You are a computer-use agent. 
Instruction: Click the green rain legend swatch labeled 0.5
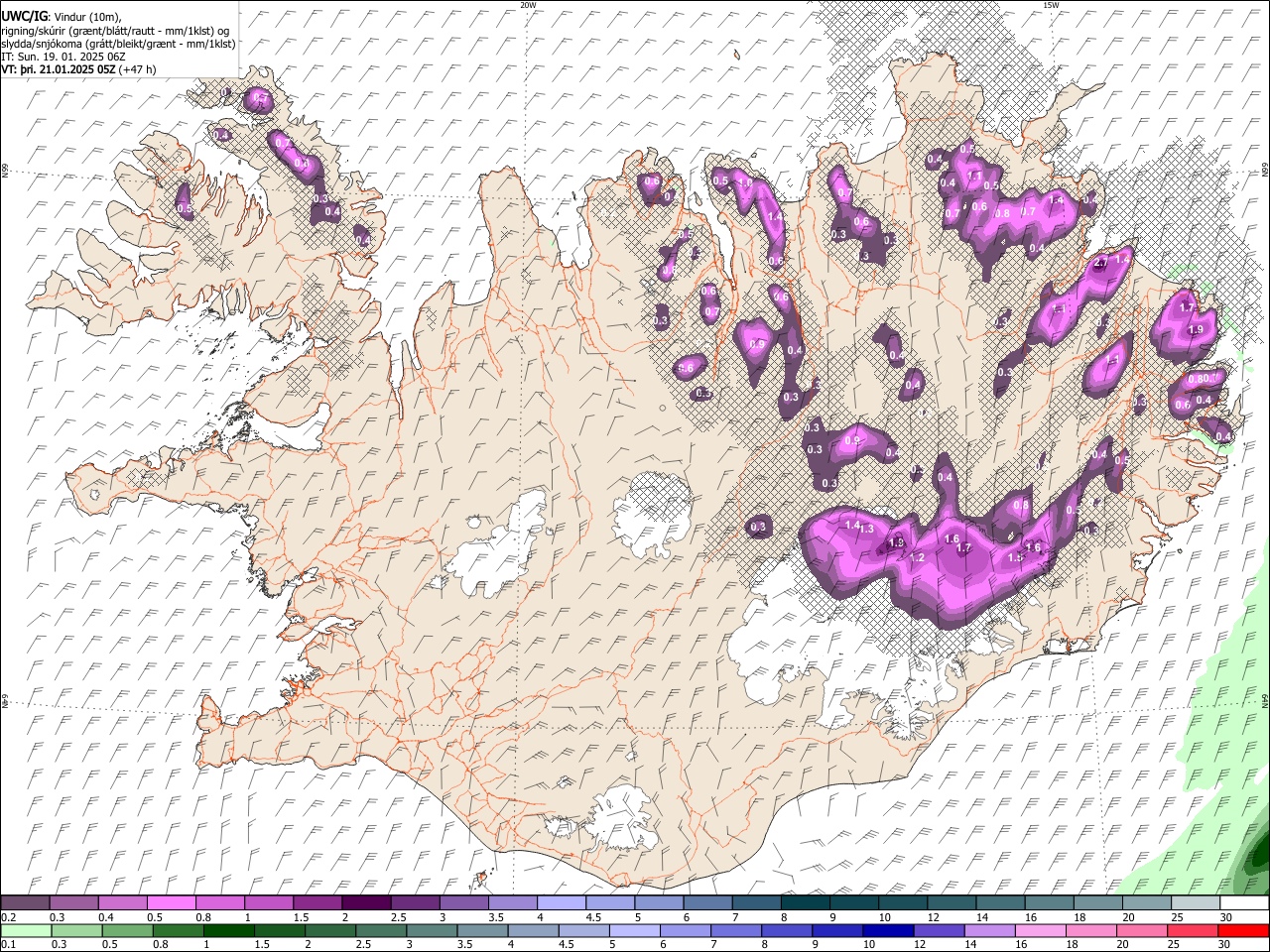pyautogui.click(x=127, y=930)
